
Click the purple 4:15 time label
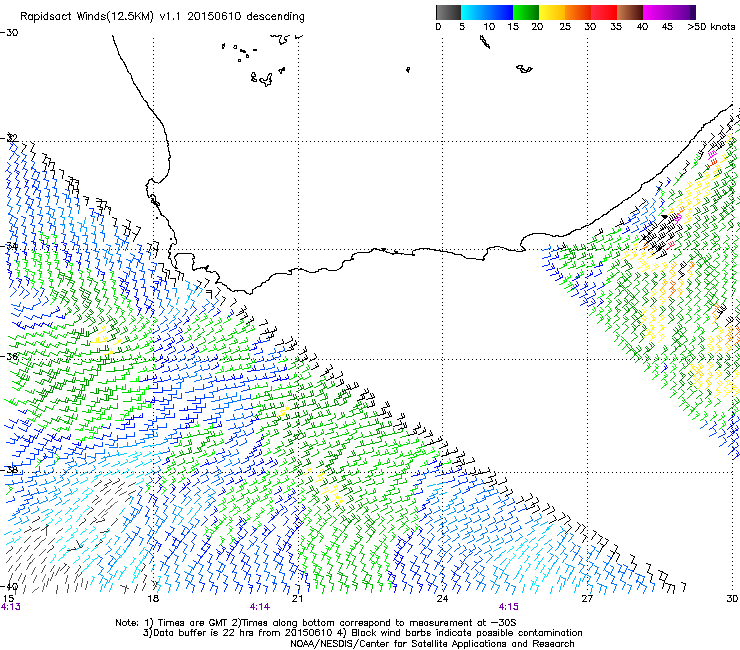(x=508, y=607)
